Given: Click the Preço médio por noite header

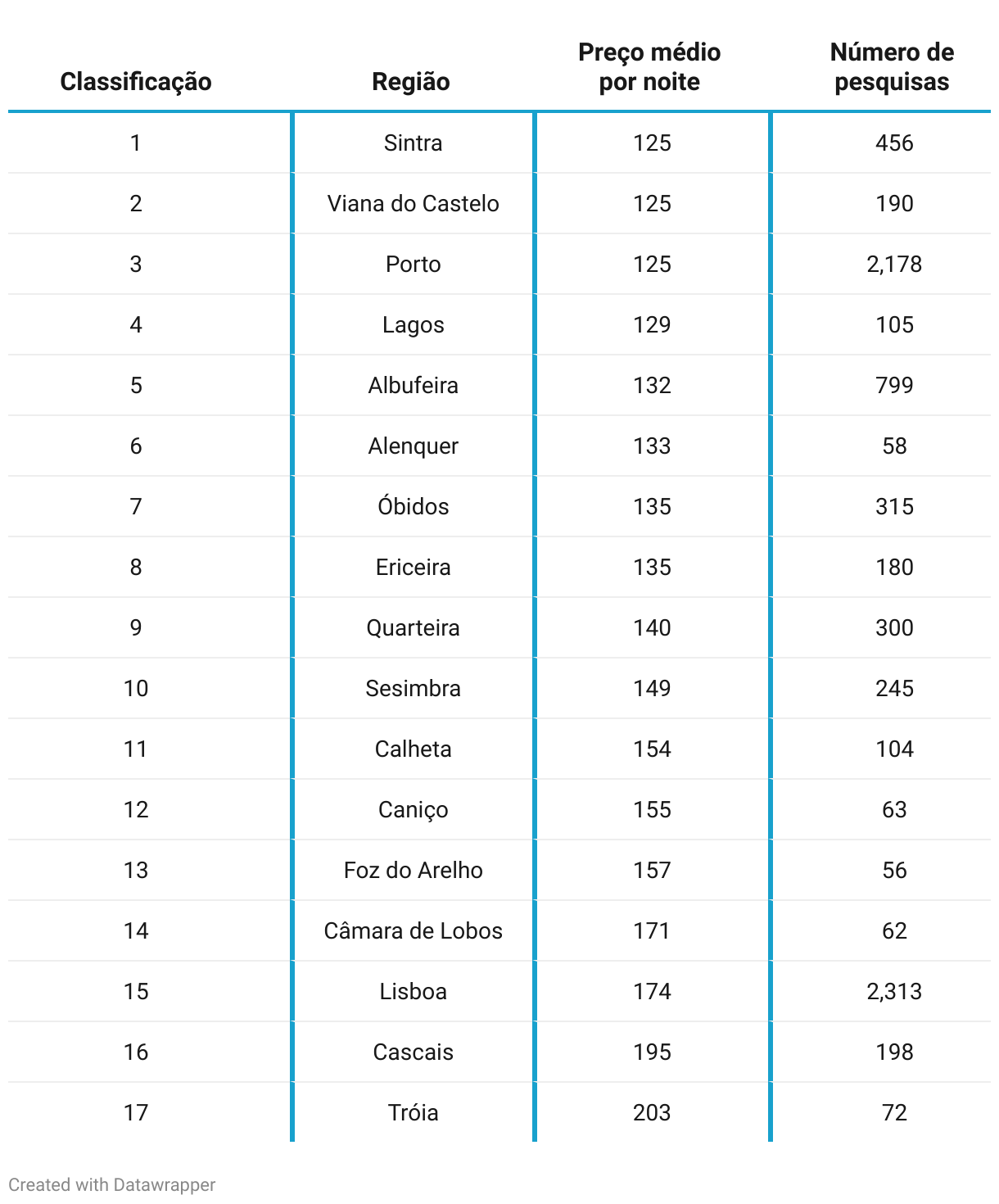Looking at the screenshot, I should [649, 67].
